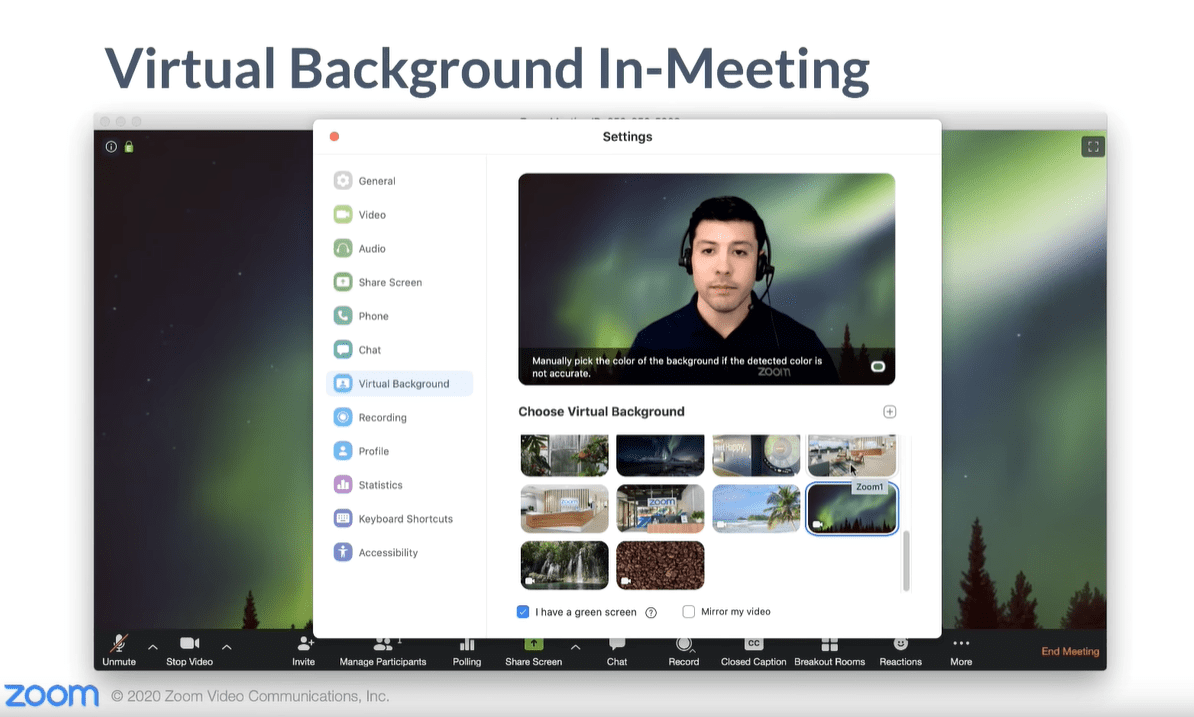Click the Keyboard Shortcuts sidebar icon
The height and width of the screenshot is (717, 1194).
coord(343,518)
